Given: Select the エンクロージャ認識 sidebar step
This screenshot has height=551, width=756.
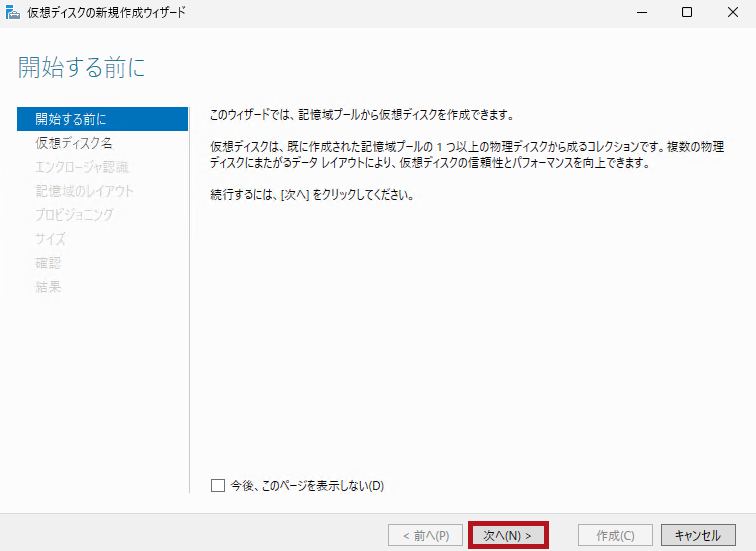Looking at the screenshot, I should [x=82, y=167].
